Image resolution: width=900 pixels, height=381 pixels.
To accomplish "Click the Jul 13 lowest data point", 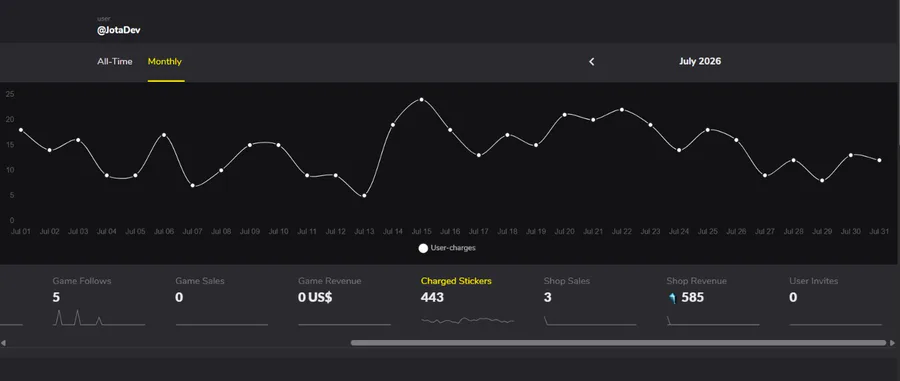I will pos(364,196).
